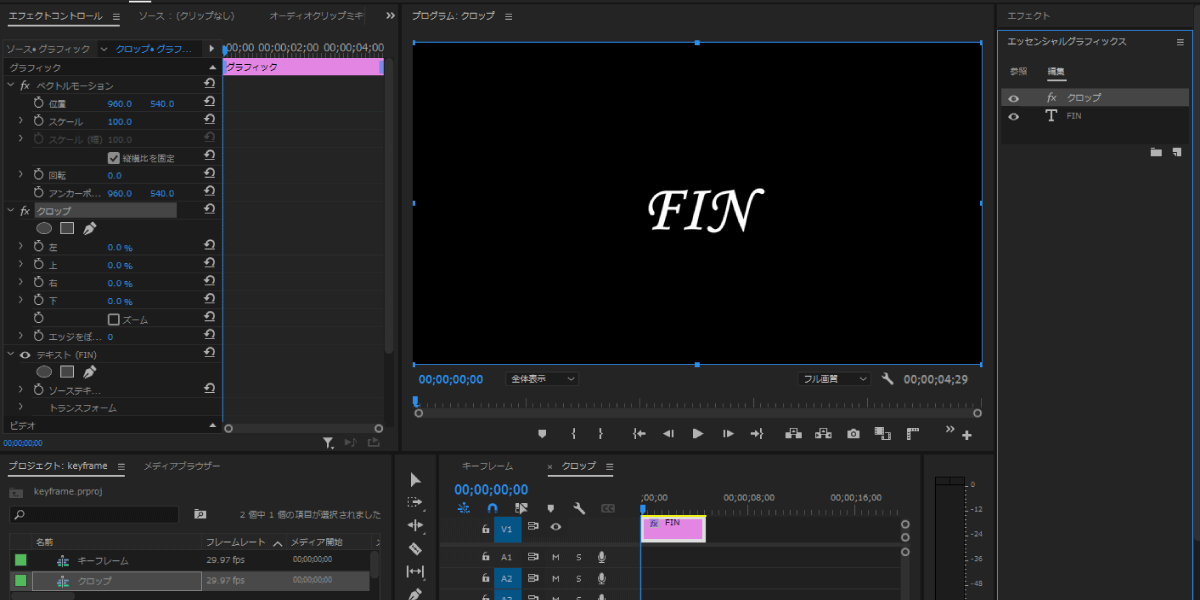Toggle 縦横比を固定 checkbox

pyautogui.click(x=114, y=157)
